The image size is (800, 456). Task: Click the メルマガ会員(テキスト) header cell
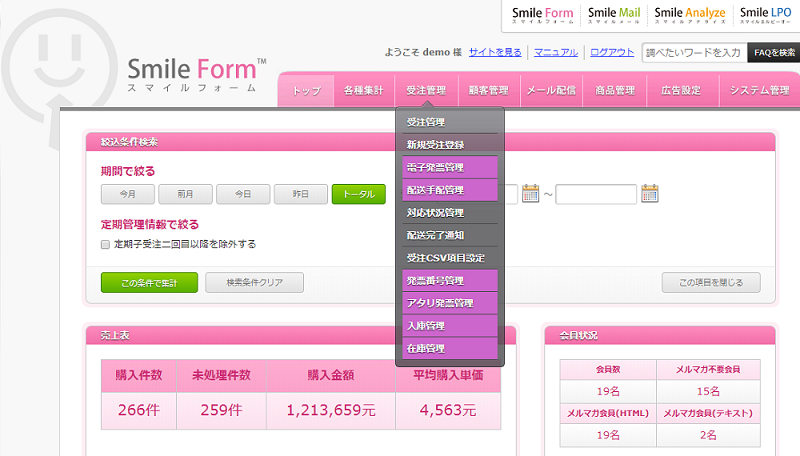coord(708,413)
